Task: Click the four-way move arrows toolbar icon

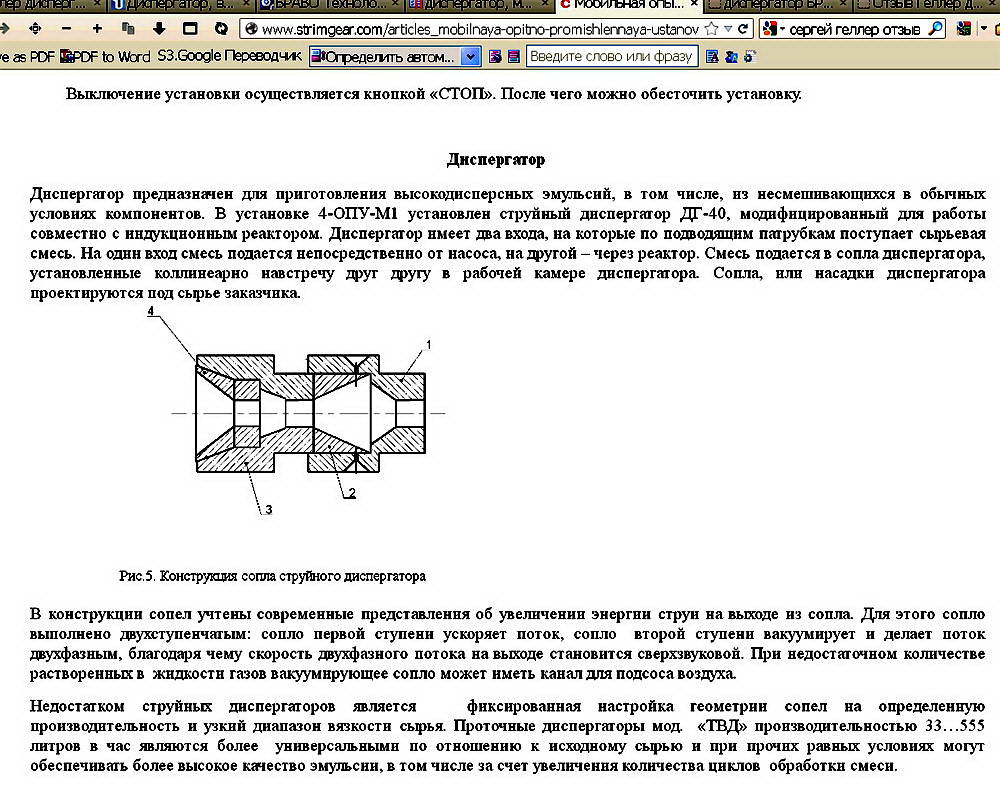Action: click(x=35, y=29)
